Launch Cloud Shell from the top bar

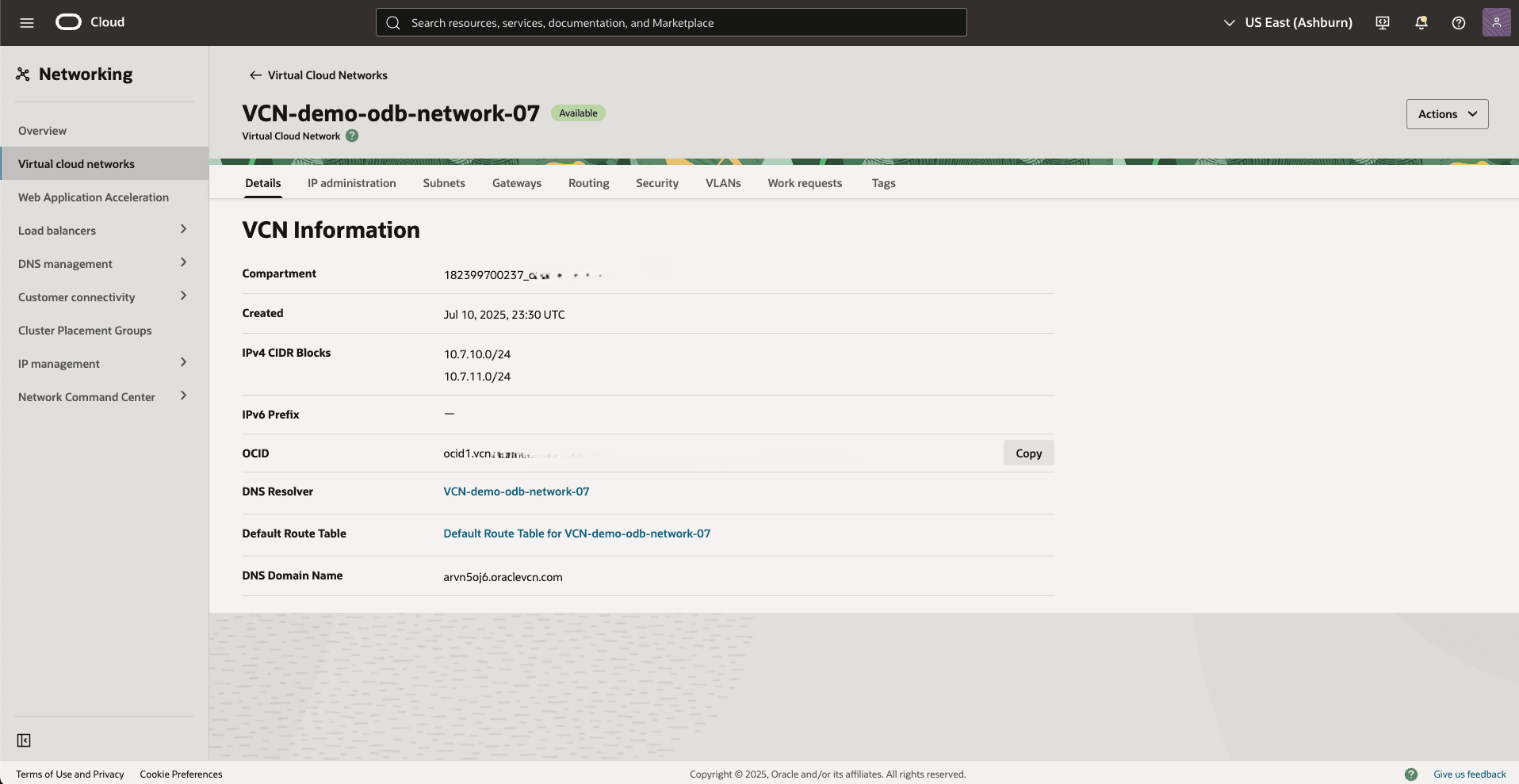click(1382, 22)
